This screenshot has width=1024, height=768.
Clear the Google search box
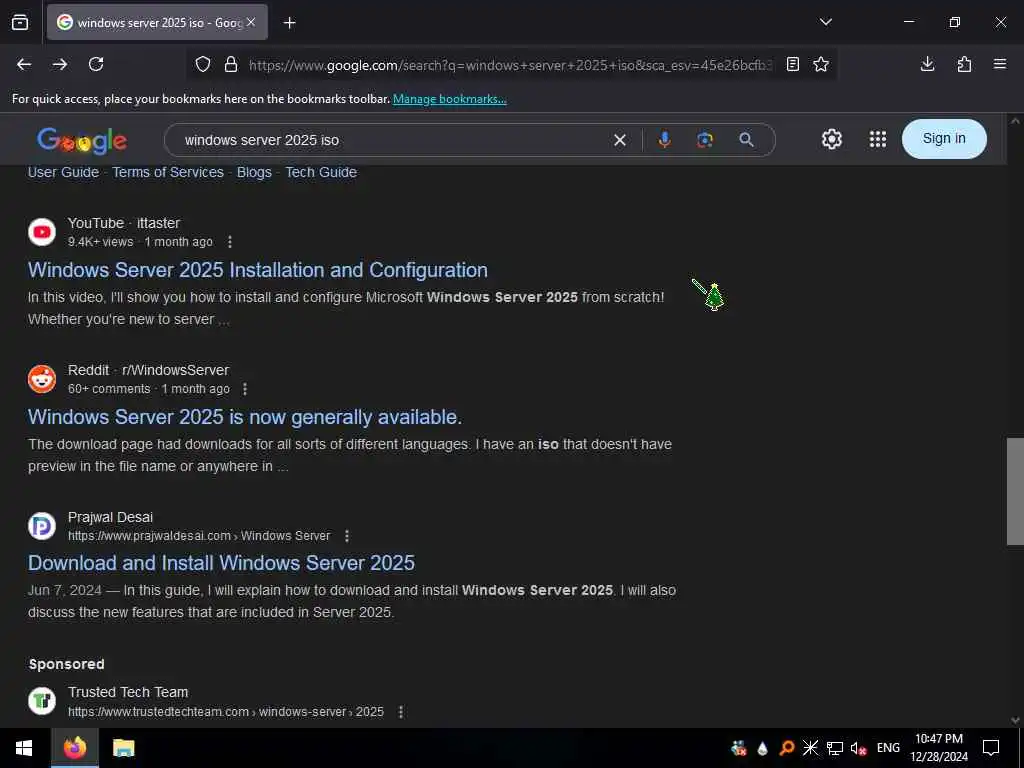click(620, 140)
